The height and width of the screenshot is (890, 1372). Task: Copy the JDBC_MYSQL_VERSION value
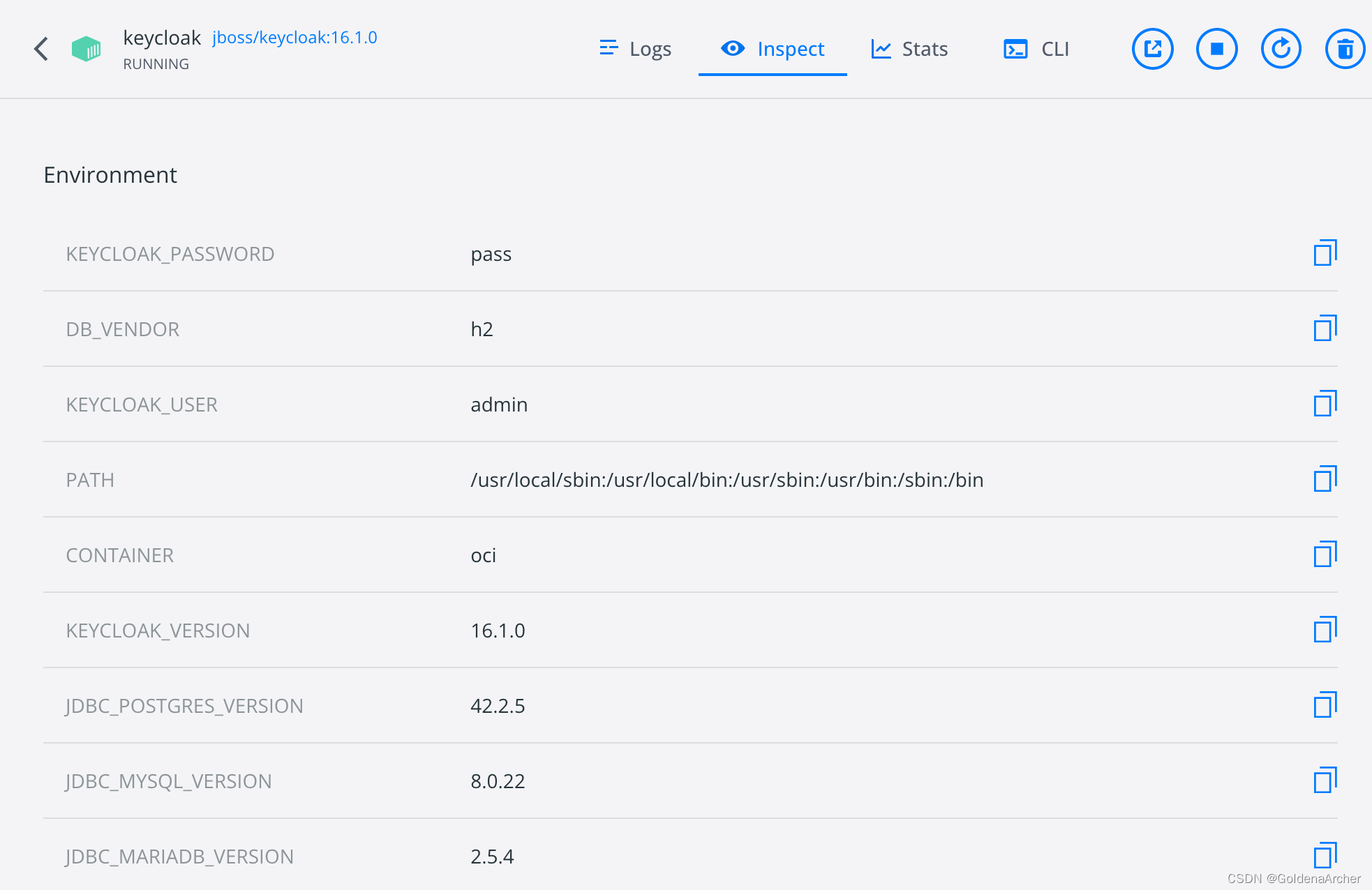click(1325, 780)
